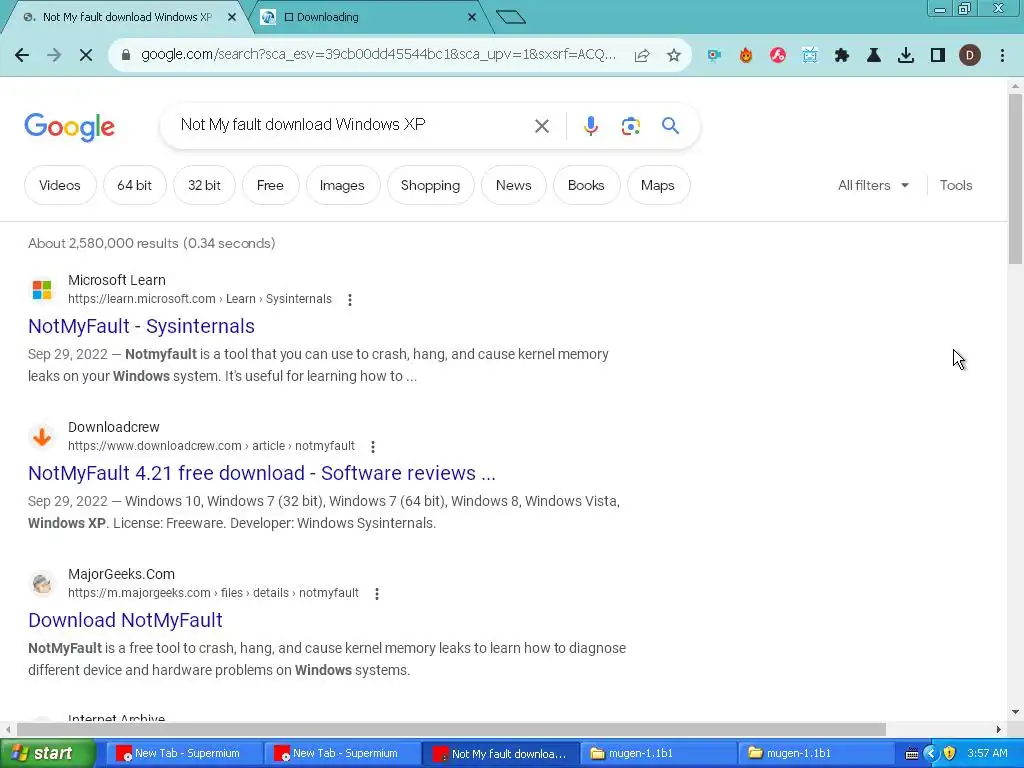The image size is (1024, 768).
Task: Open the profile D avatar
Action: (970, 56)
